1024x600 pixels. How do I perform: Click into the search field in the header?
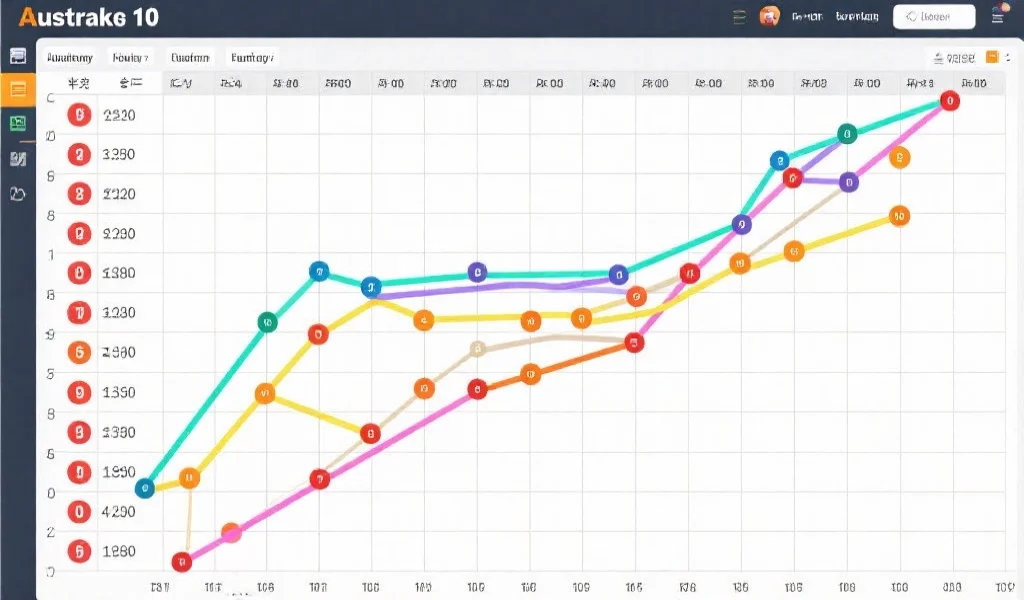(934, 16)
